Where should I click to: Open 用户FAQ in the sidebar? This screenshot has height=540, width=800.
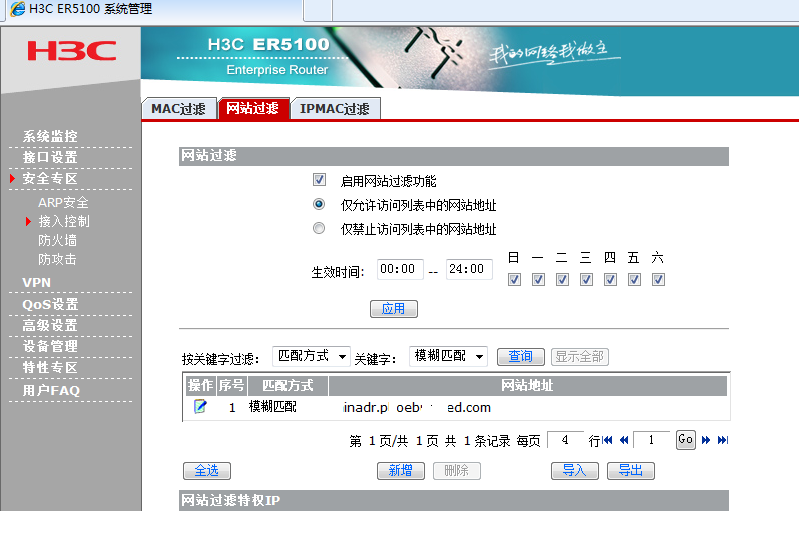(x=51, y=390)
